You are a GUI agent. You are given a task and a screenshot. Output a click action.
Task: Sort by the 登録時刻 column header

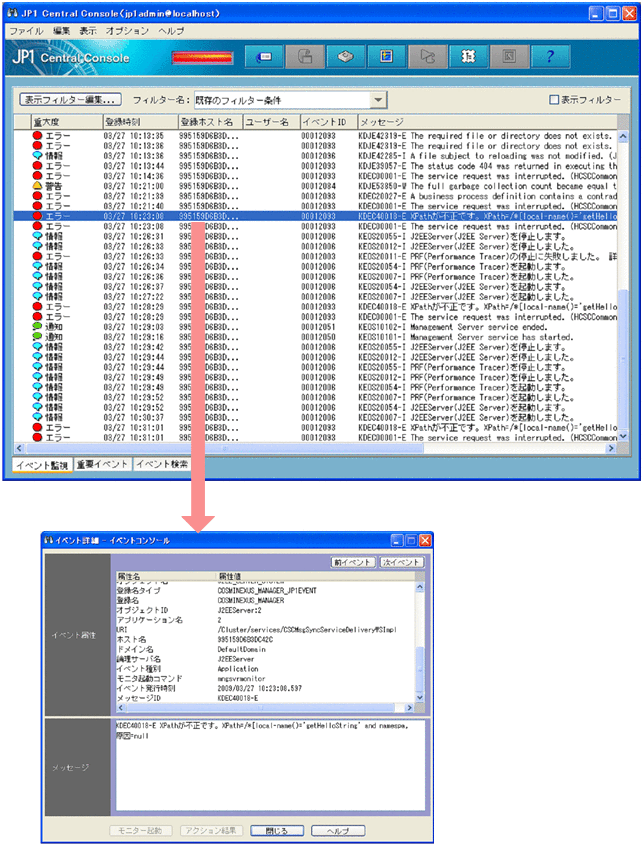(140, 122)
